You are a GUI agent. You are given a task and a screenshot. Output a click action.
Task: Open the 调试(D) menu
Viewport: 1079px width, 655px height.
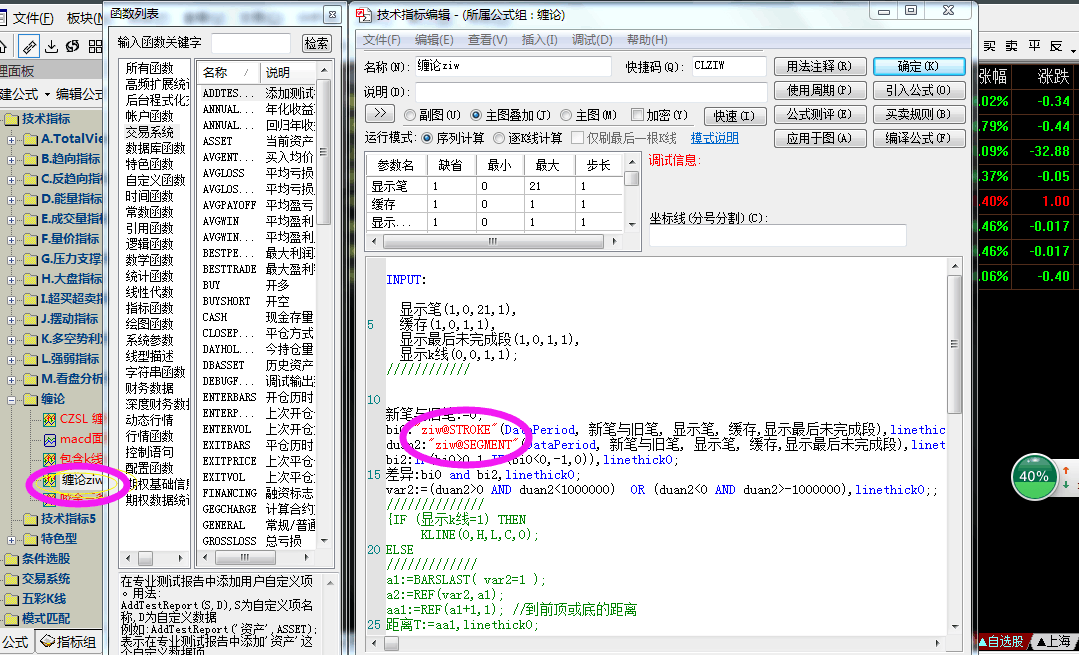pyautogui.click(x=591, y=40)
